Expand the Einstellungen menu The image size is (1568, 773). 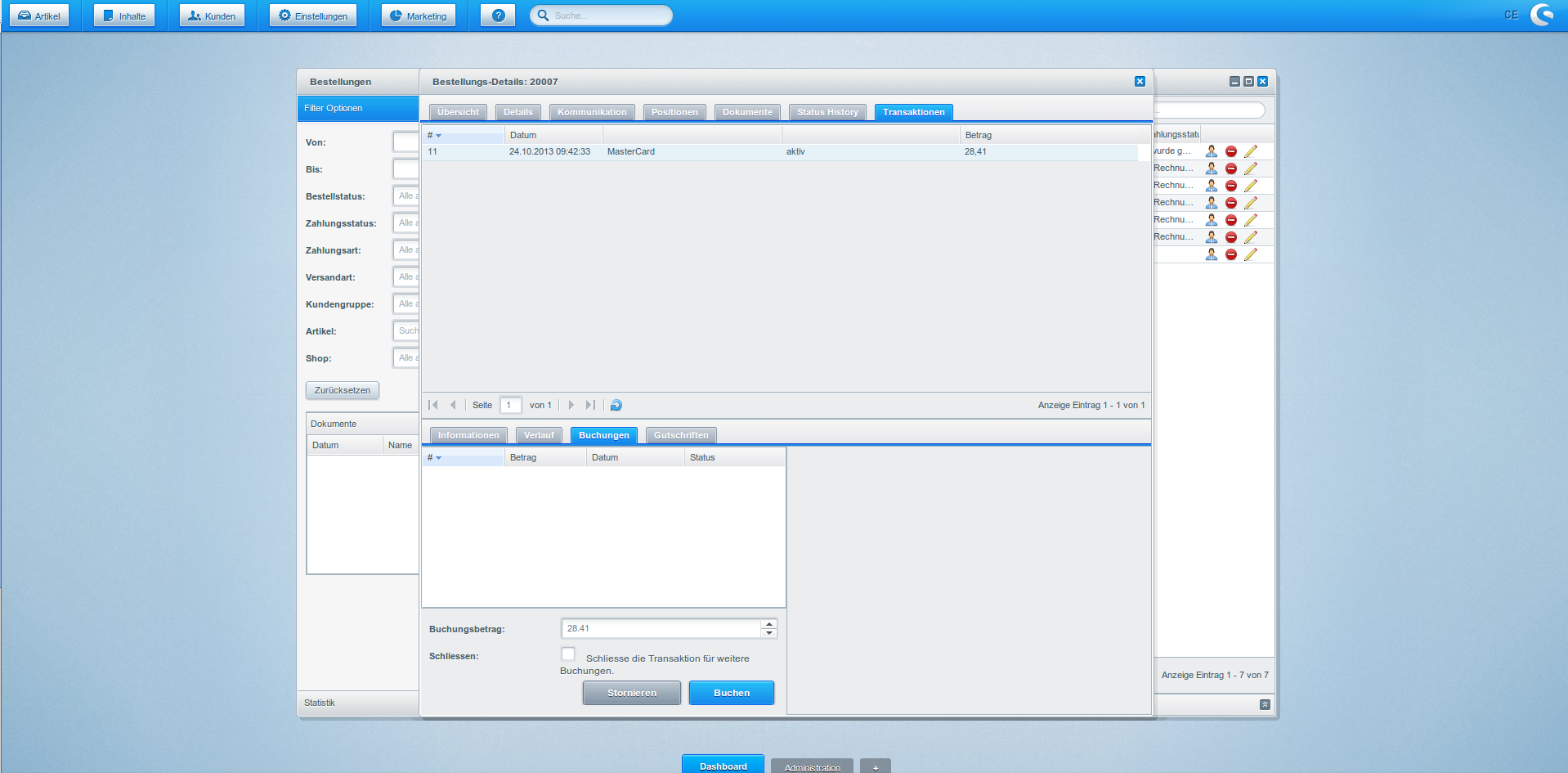[x=313, y=16]
